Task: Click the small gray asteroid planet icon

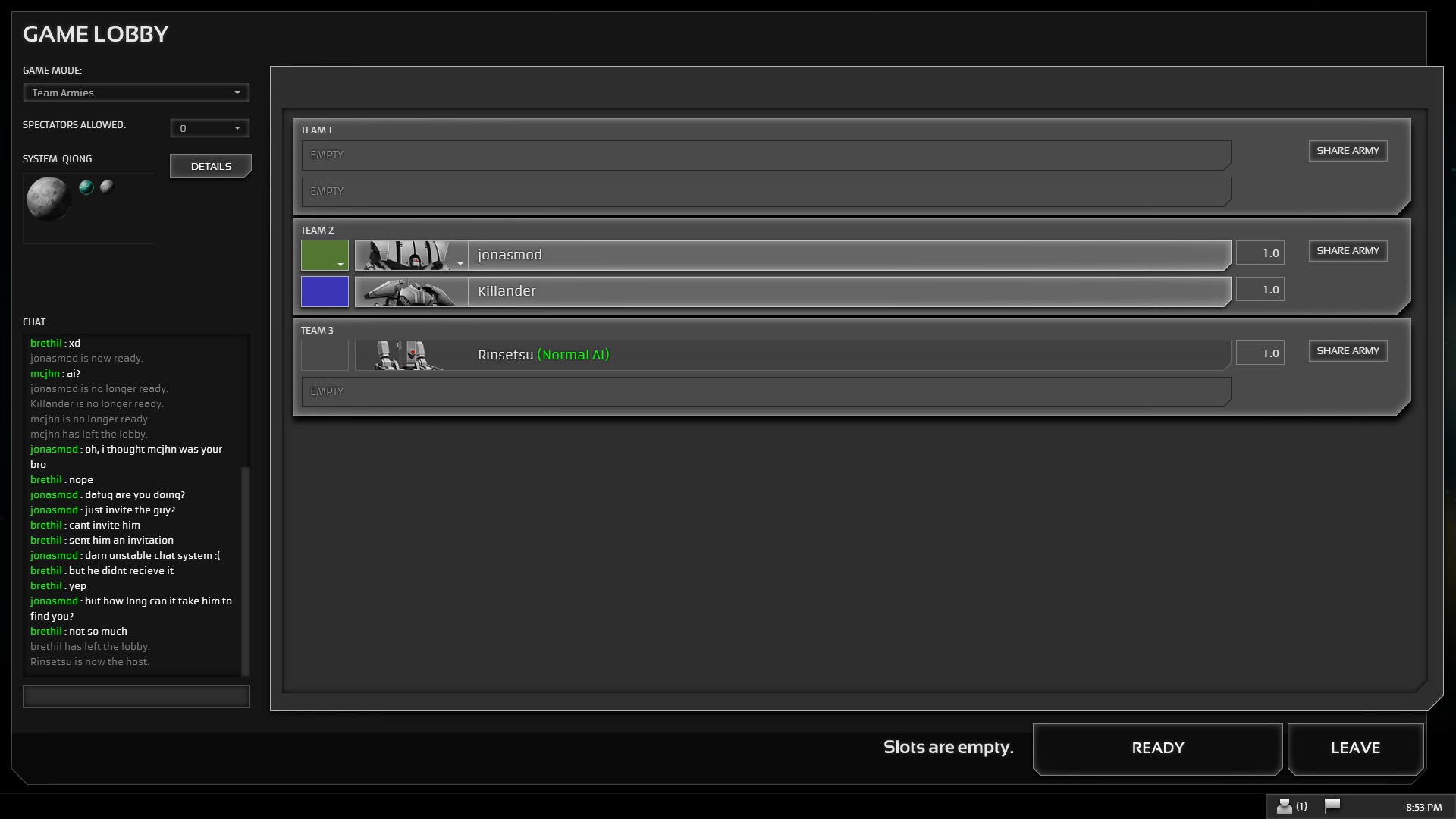Action: [x=107, y=186]
